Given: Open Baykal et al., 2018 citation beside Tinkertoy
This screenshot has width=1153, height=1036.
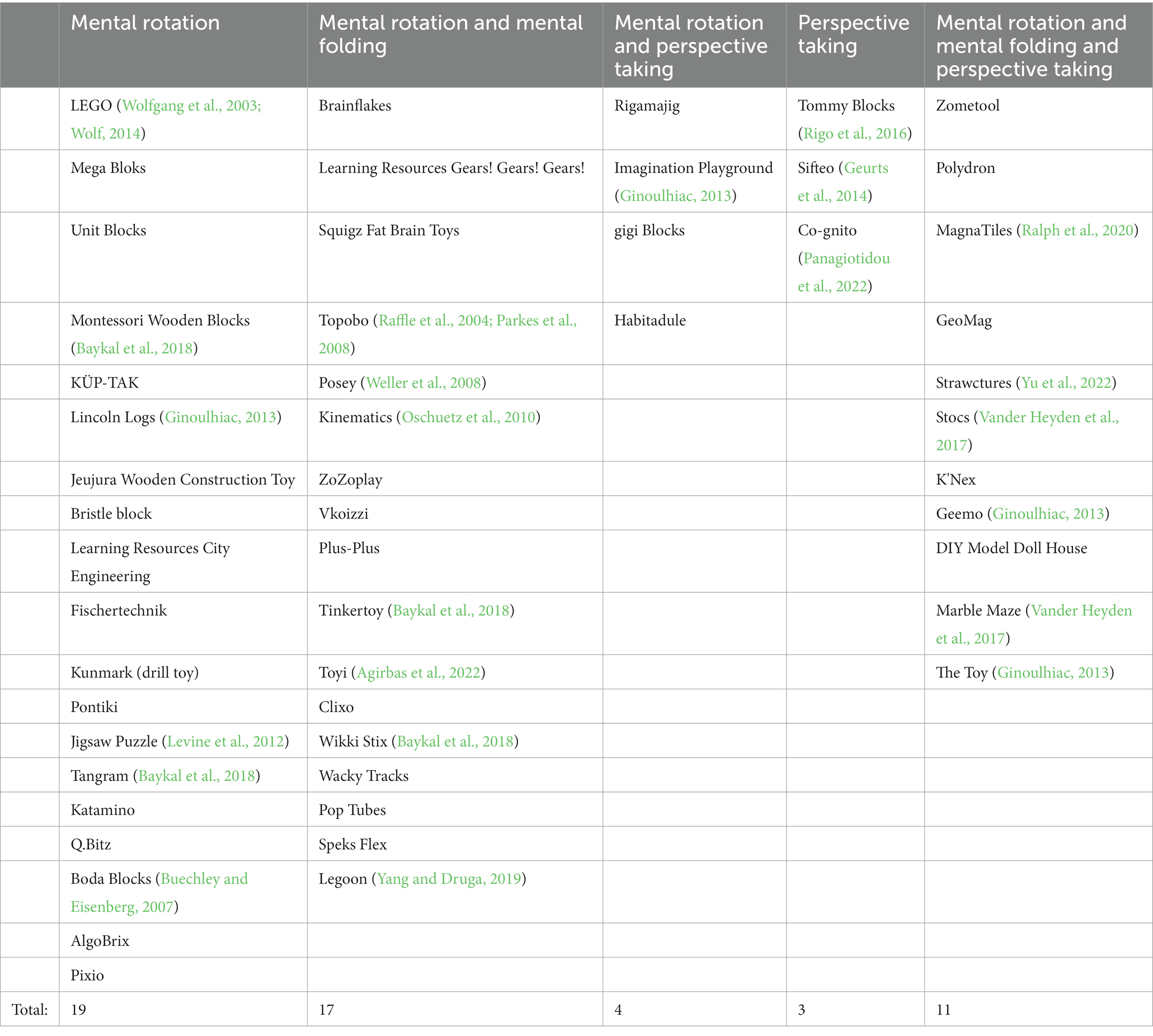Looking at the screenshot, I should click(451, 611).
